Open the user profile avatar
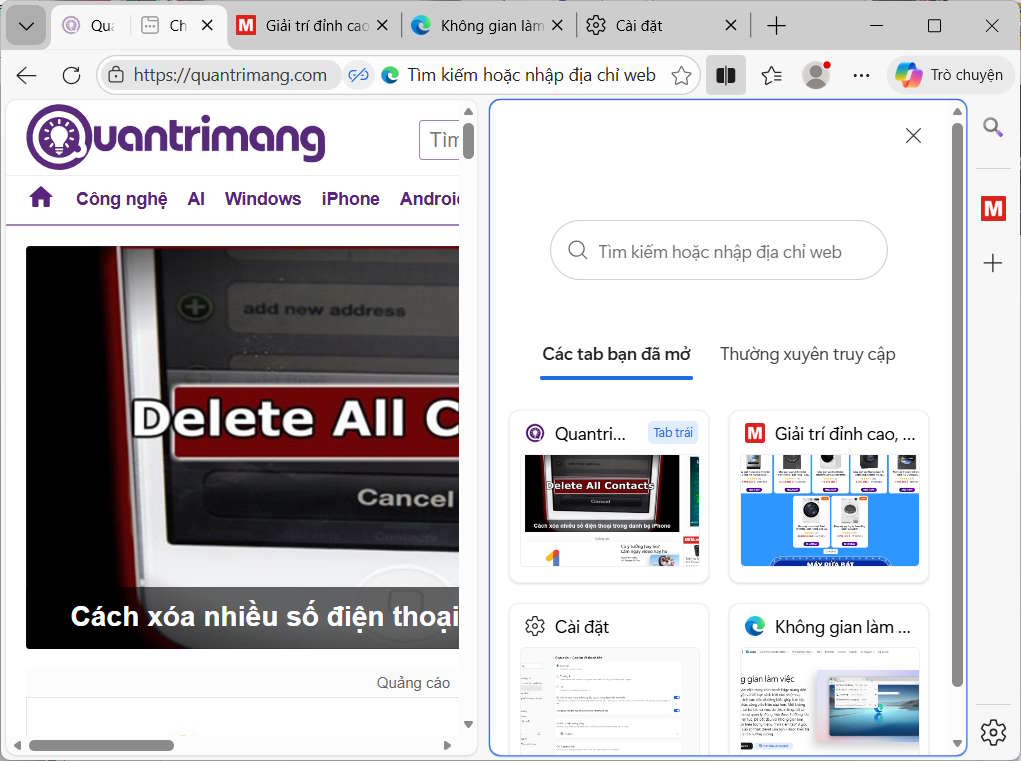 pos(817,76)
